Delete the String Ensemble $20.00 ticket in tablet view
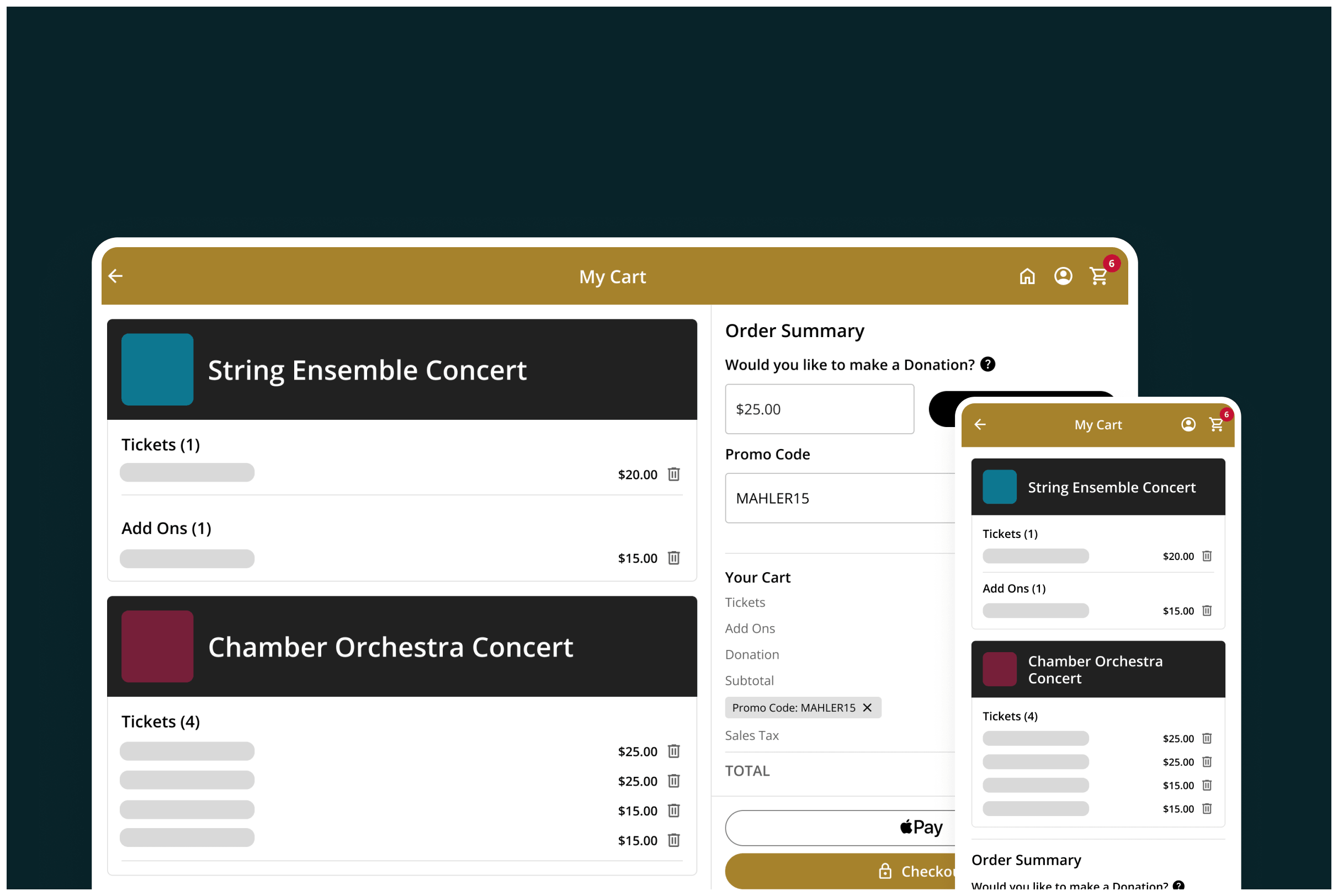This screenshot has height=896, width=1338. pyautogui.click(x=673, y=474)
